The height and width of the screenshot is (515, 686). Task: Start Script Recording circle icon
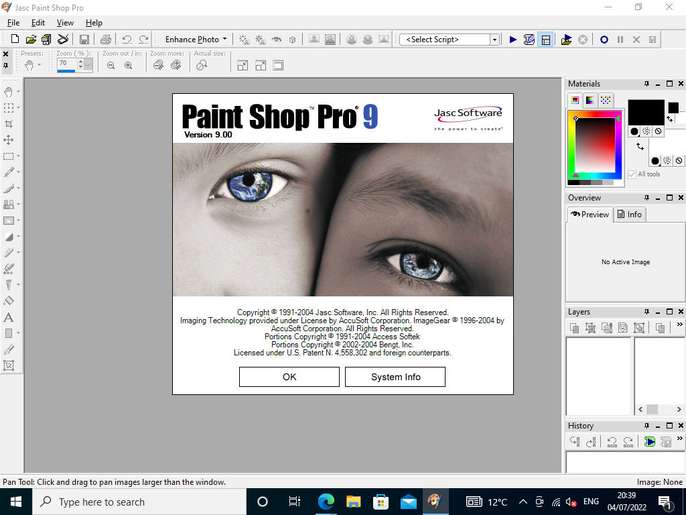point(604,40)
